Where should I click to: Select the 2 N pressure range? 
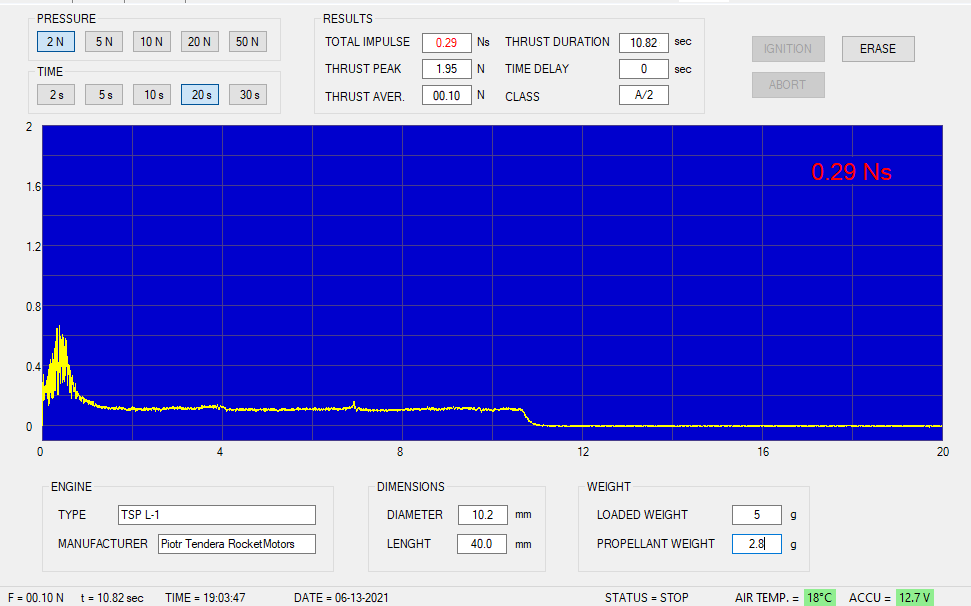[56, 41]
